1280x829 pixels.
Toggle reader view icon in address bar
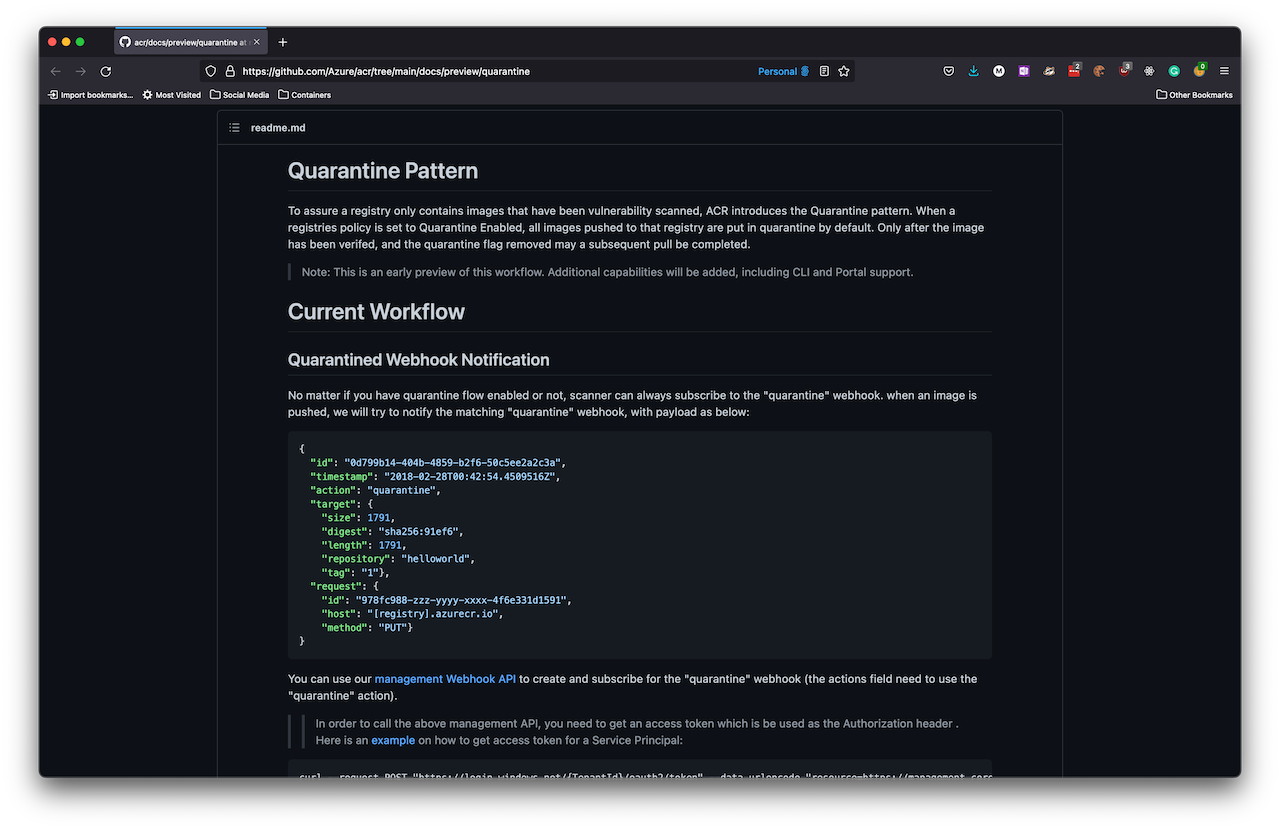tap(824, 71)
